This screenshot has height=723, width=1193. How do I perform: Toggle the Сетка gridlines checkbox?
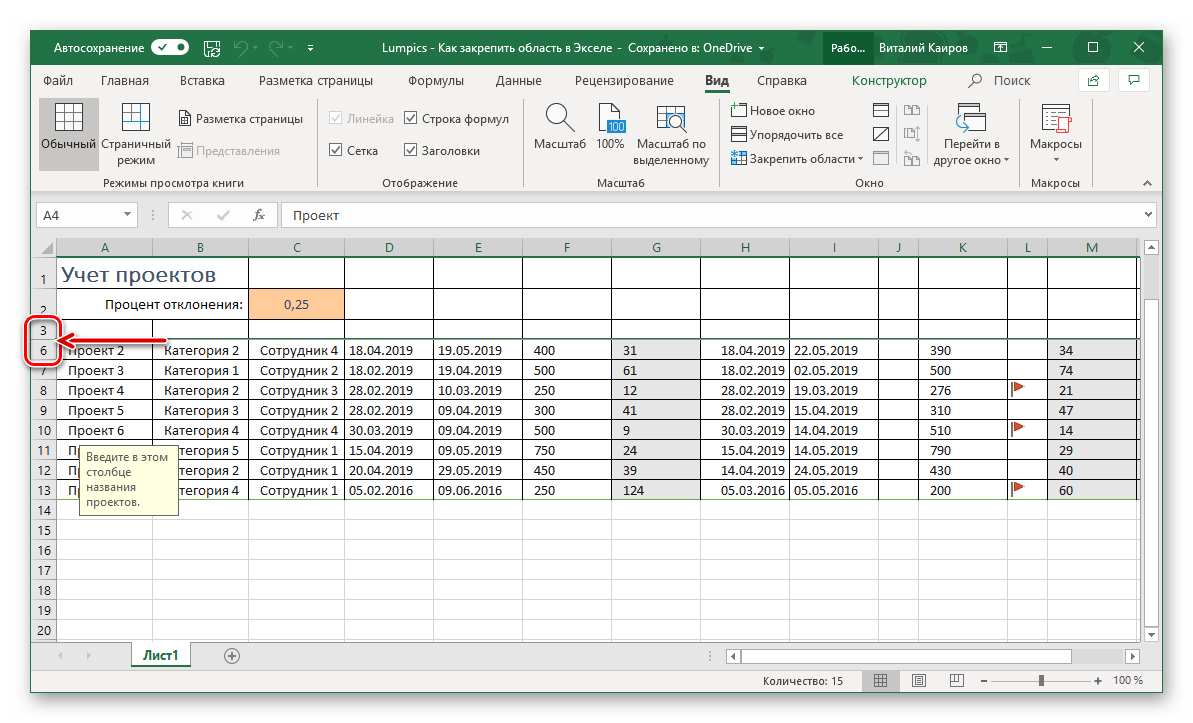pyautogui.click(x=336, y=151)
